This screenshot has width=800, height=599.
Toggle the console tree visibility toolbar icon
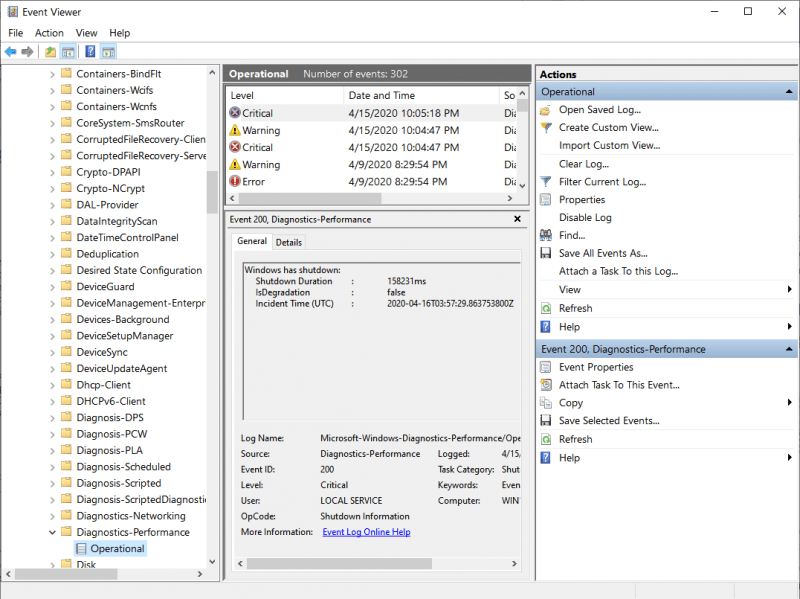68,51
